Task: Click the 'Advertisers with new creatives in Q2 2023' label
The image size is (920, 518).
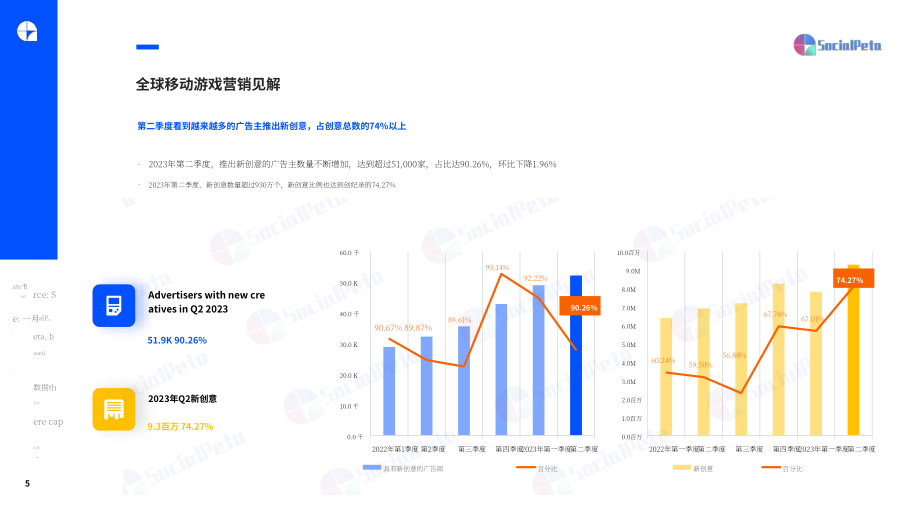Action: click(207, 302)
